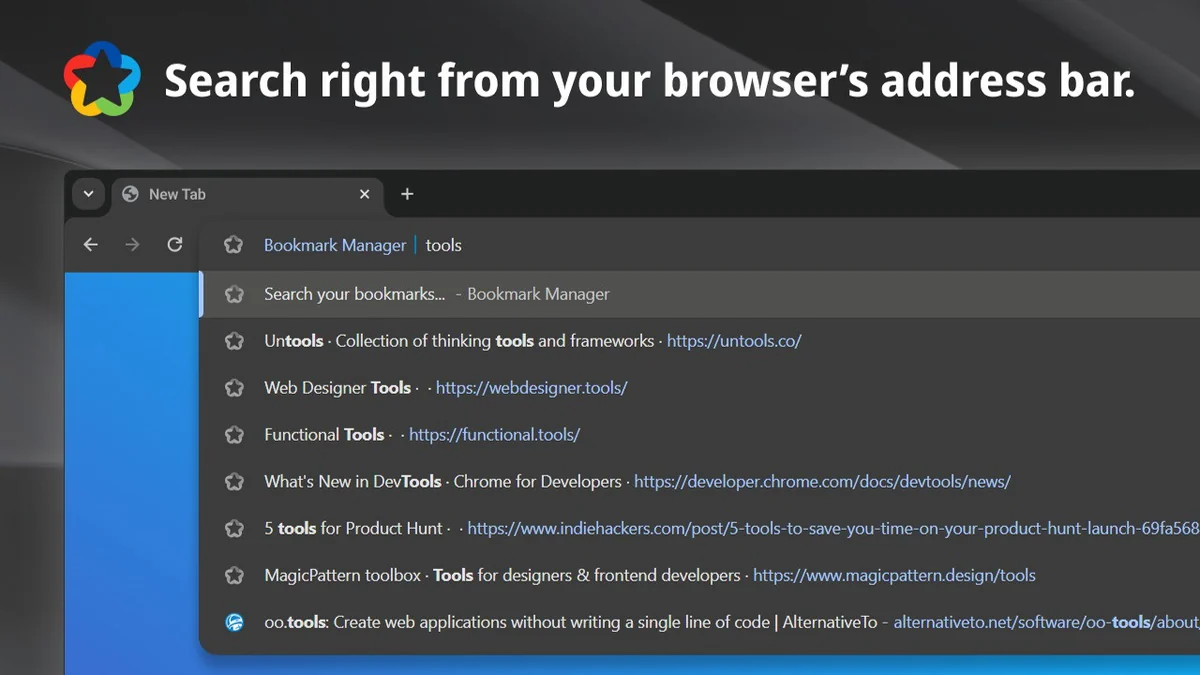
Task: Reload the page with refresh icon
Action: [175, 245]
